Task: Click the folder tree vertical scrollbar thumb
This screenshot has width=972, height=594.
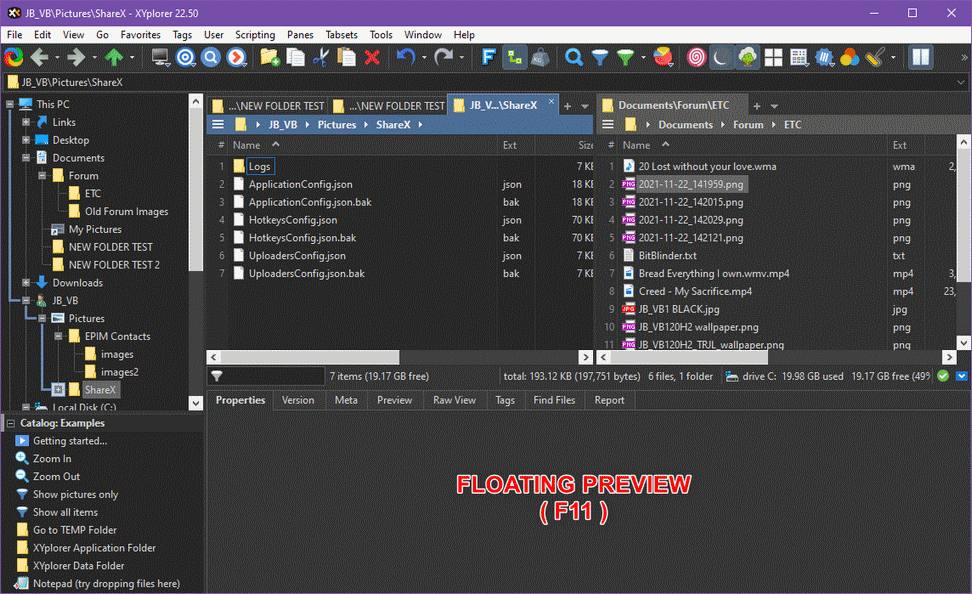Action: [195, 191]
